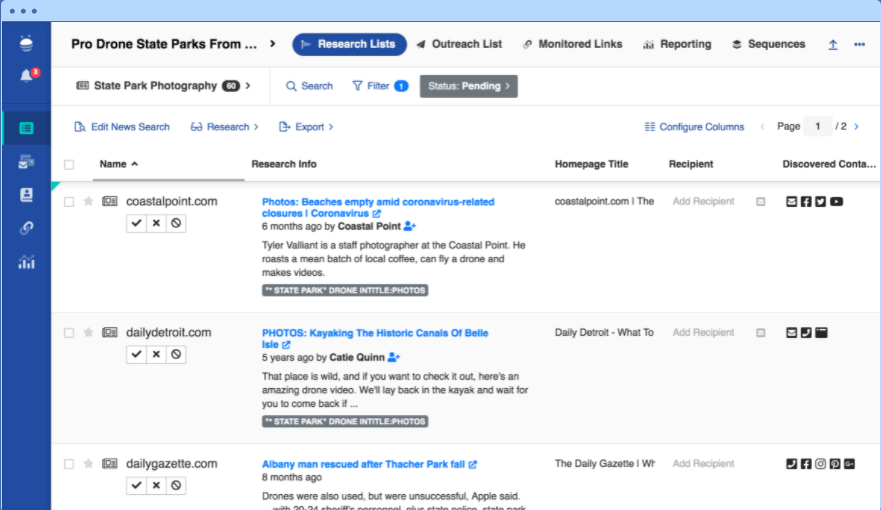Click Add Recipient for dailydetroit.com
The height and width of the screenshot is (510, 881).
point(703,333)
